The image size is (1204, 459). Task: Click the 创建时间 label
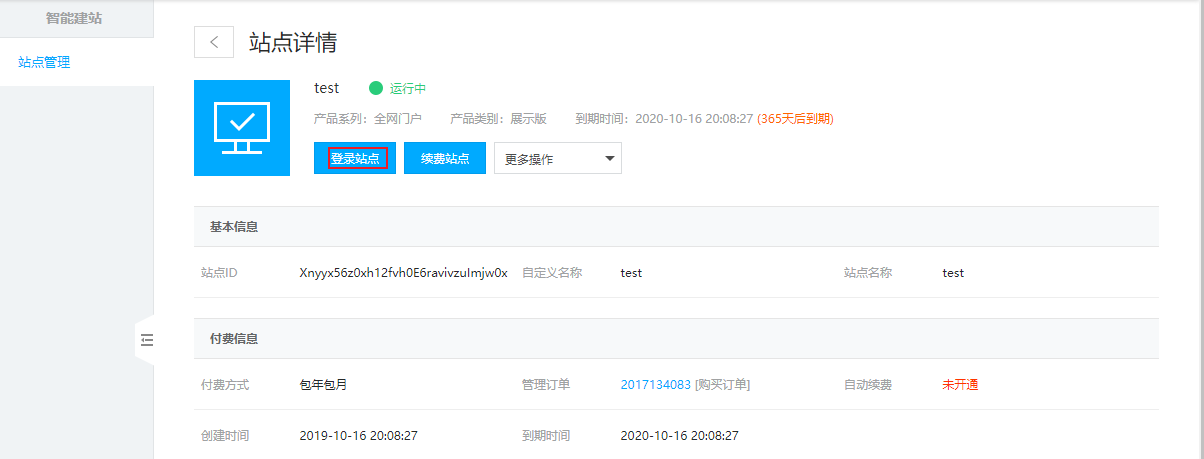[x=225, y=436]
